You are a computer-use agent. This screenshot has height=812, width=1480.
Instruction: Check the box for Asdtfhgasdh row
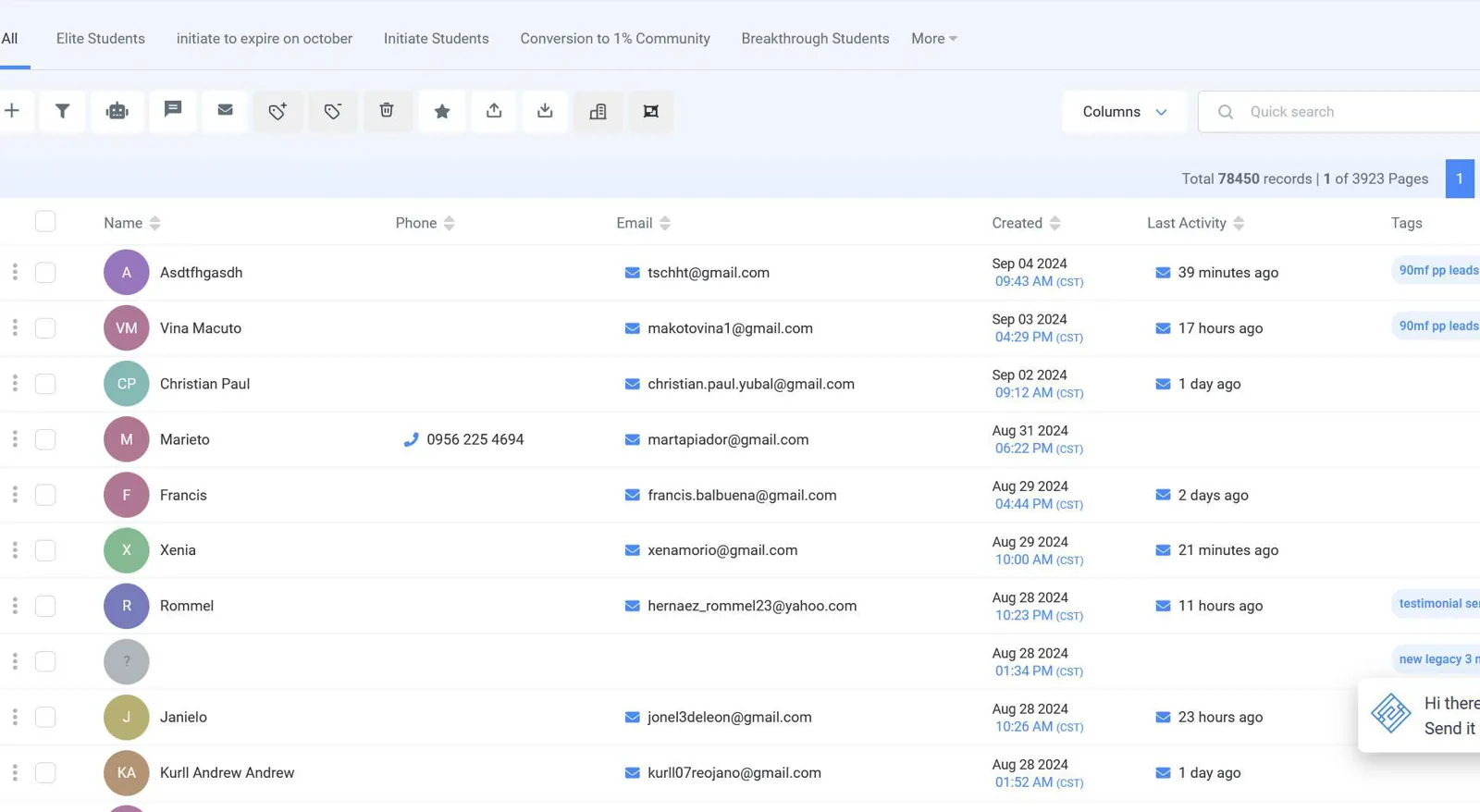[45, 272]
